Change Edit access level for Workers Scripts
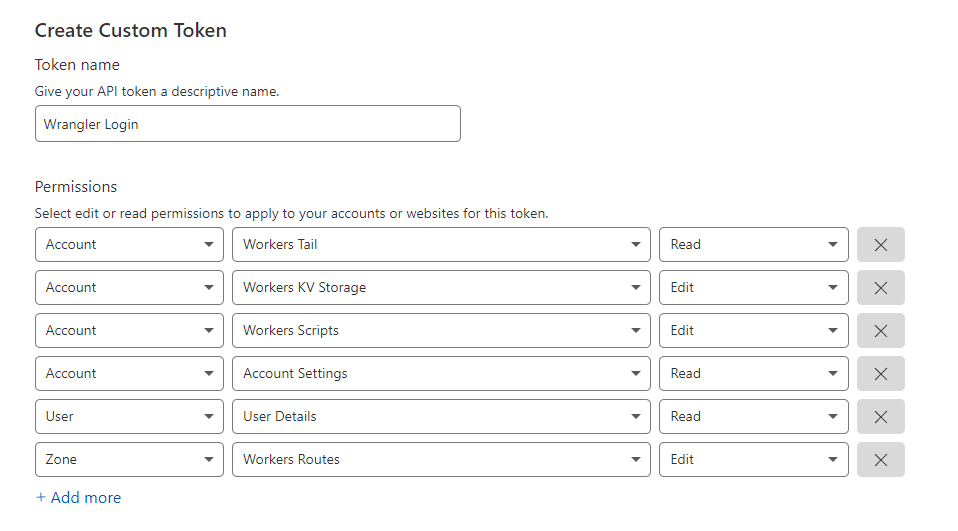 point(754,331)
